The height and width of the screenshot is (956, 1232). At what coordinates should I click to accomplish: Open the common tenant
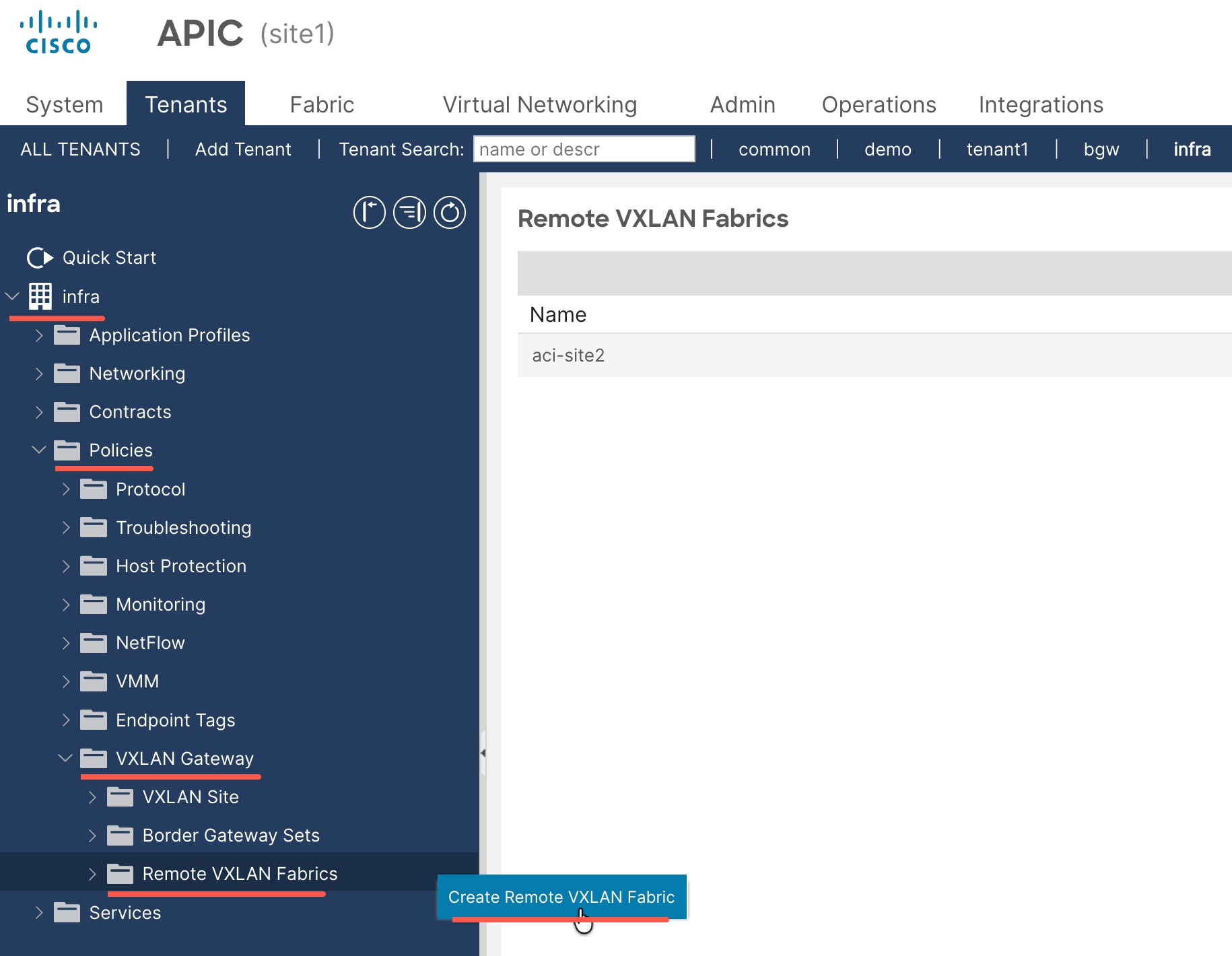tap(774, 149)
